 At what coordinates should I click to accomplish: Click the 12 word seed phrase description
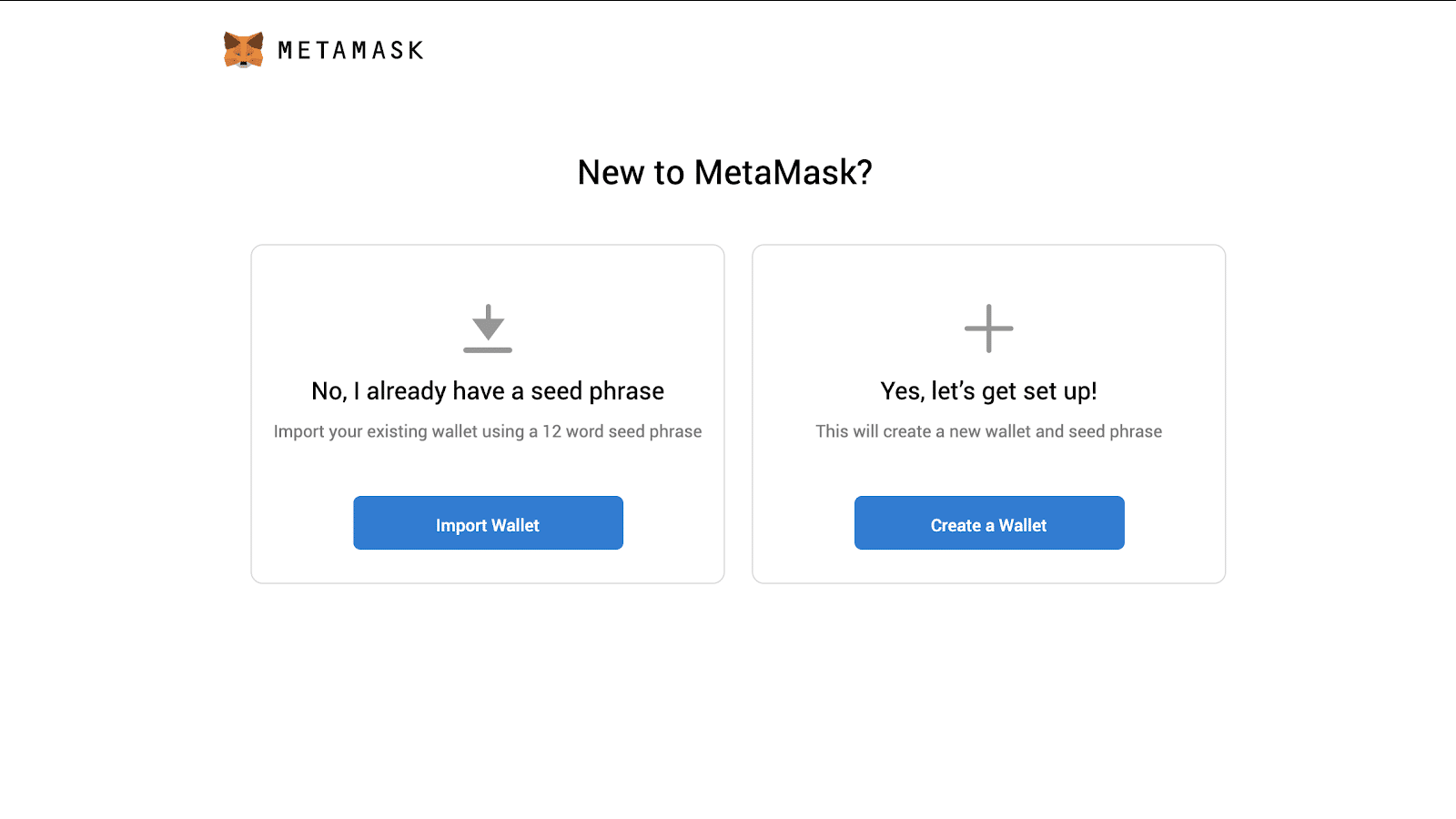488,431
